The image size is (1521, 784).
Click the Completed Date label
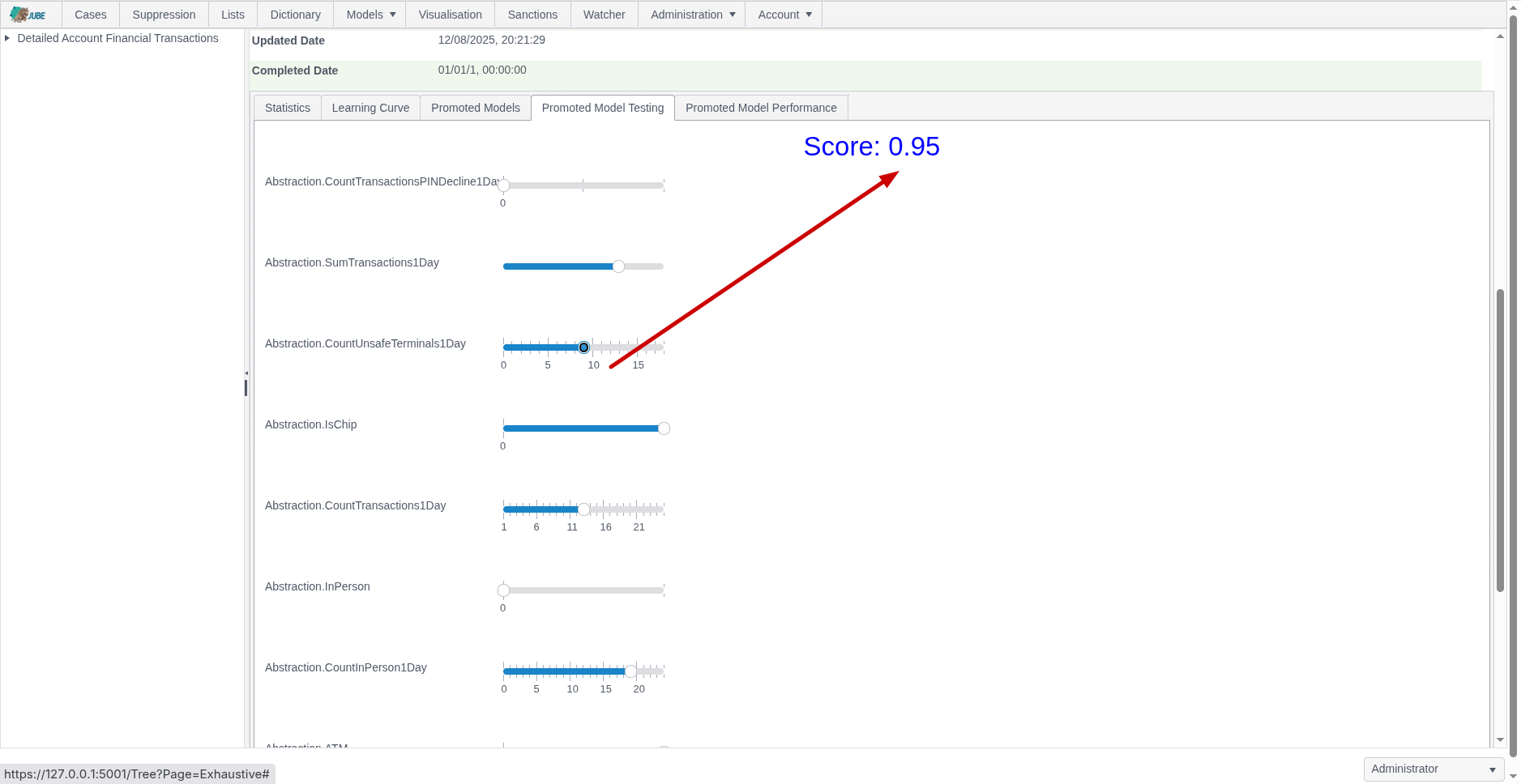tap(295, 70)
